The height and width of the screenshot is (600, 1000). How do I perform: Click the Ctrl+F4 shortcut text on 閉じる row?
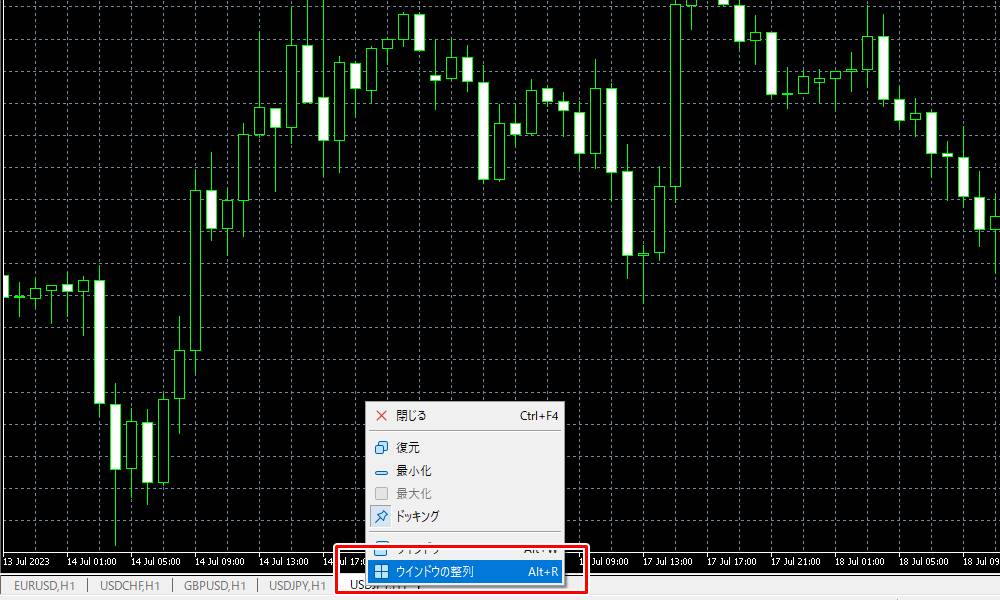(538, 416)
